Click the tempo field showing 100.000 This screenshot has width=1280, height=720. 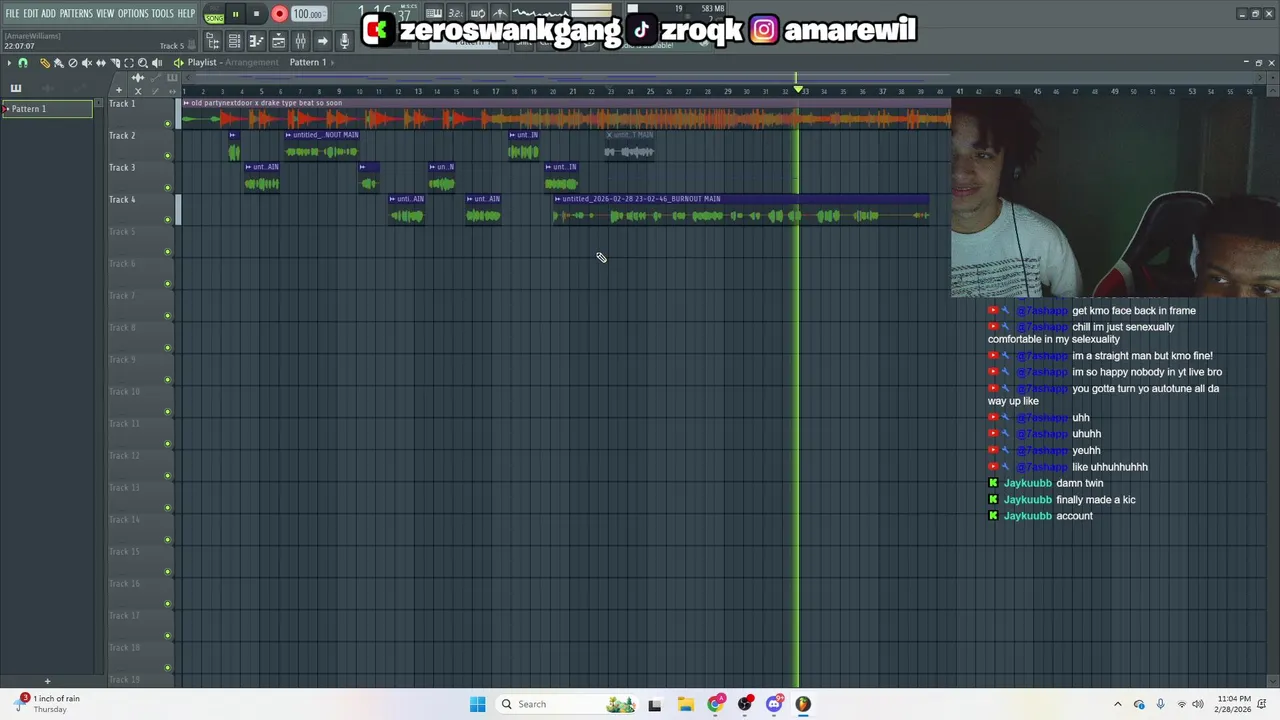point(308,14)
